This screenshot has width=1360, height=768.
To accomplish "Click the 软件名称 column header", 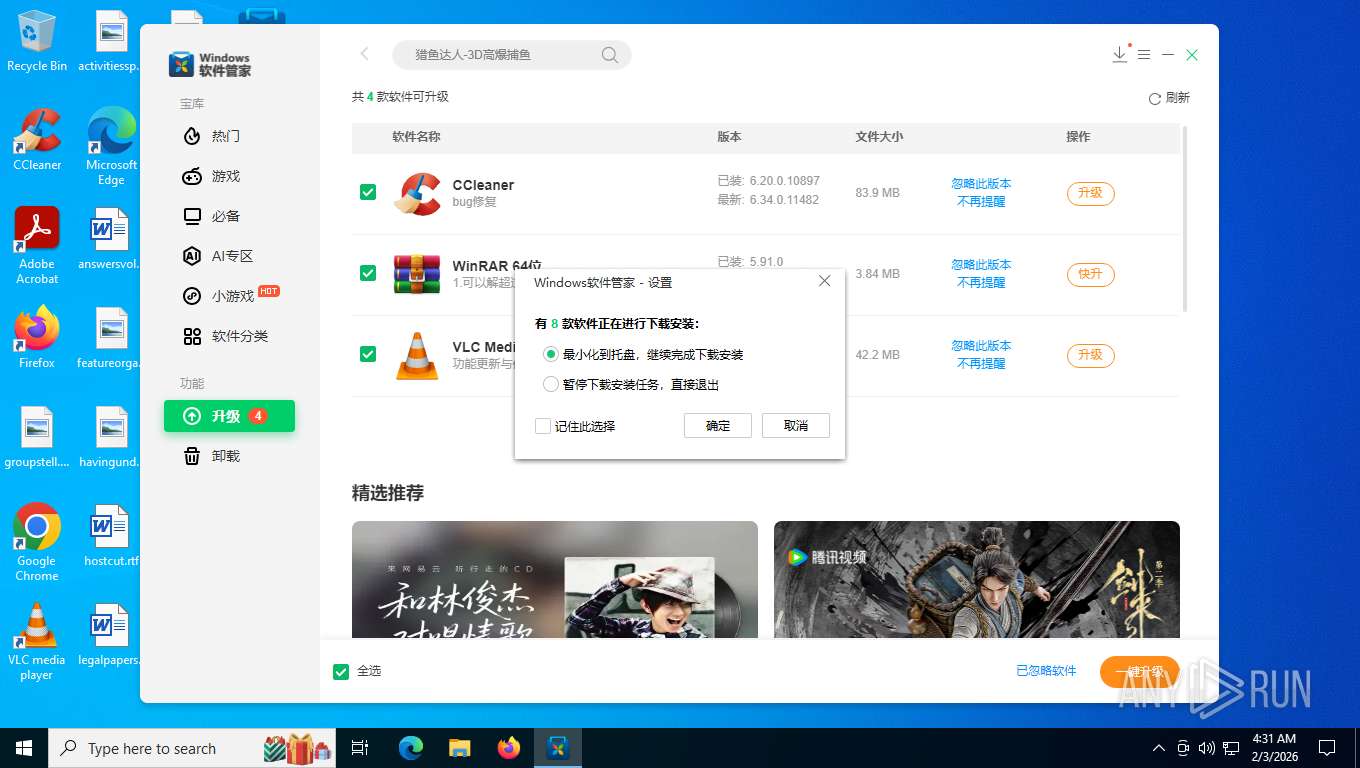I will (416, 137).
